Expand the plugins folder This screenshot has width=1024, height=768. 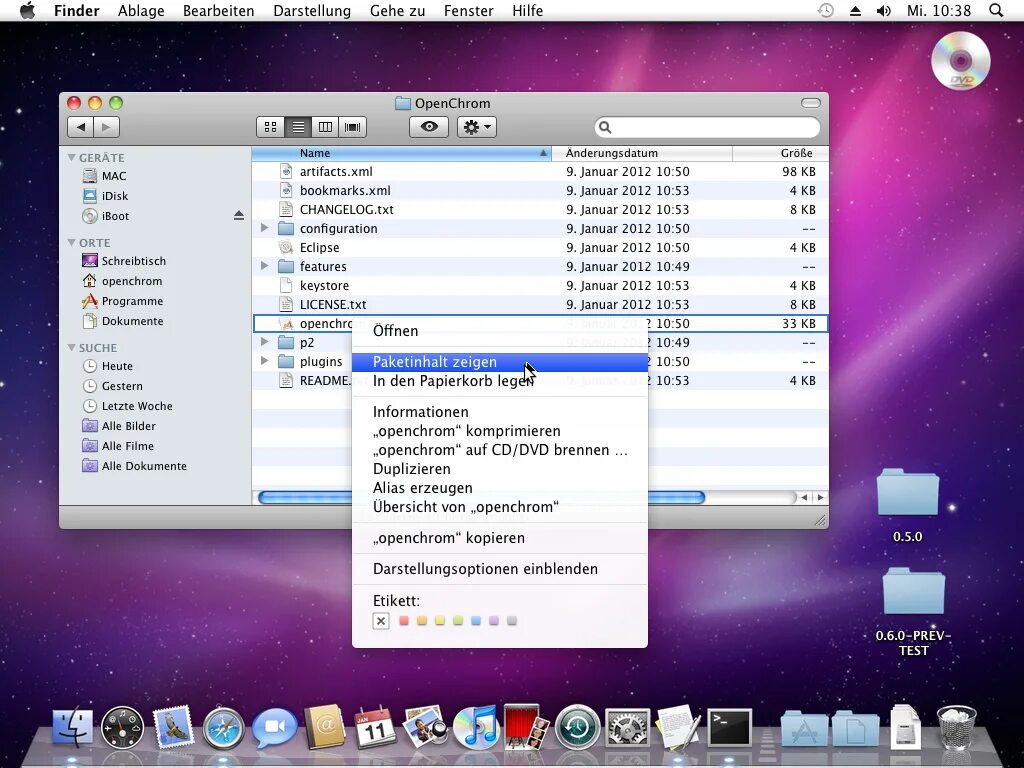pos(264,360)
